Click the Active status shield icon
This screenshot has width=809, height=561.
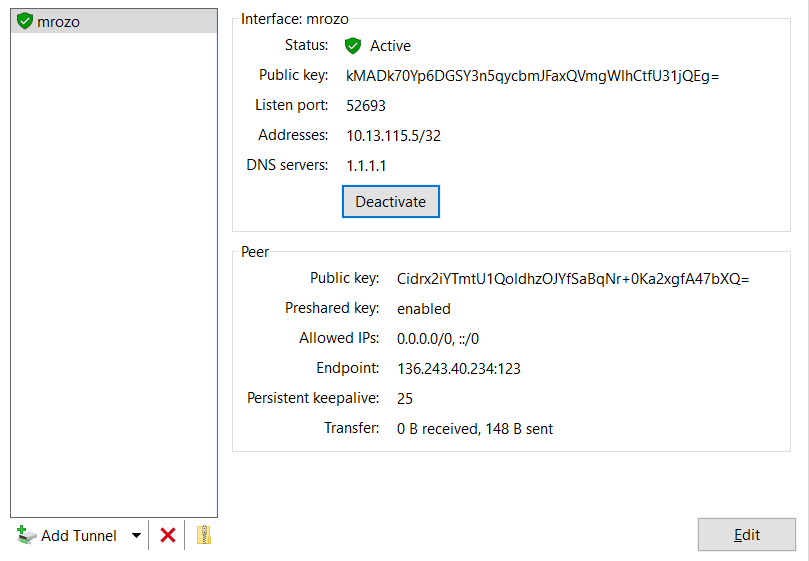pos(352,46)
